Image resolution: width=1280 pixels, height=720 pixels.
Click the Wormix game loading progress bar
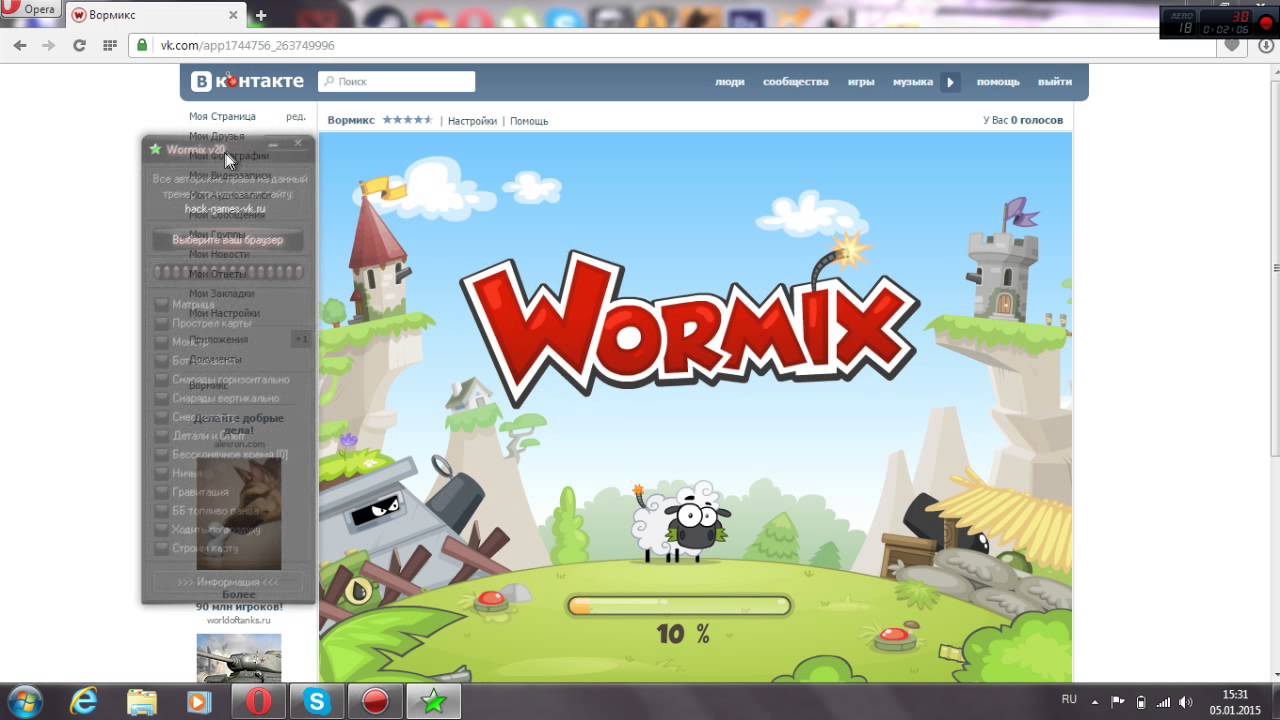click(679, 605)
